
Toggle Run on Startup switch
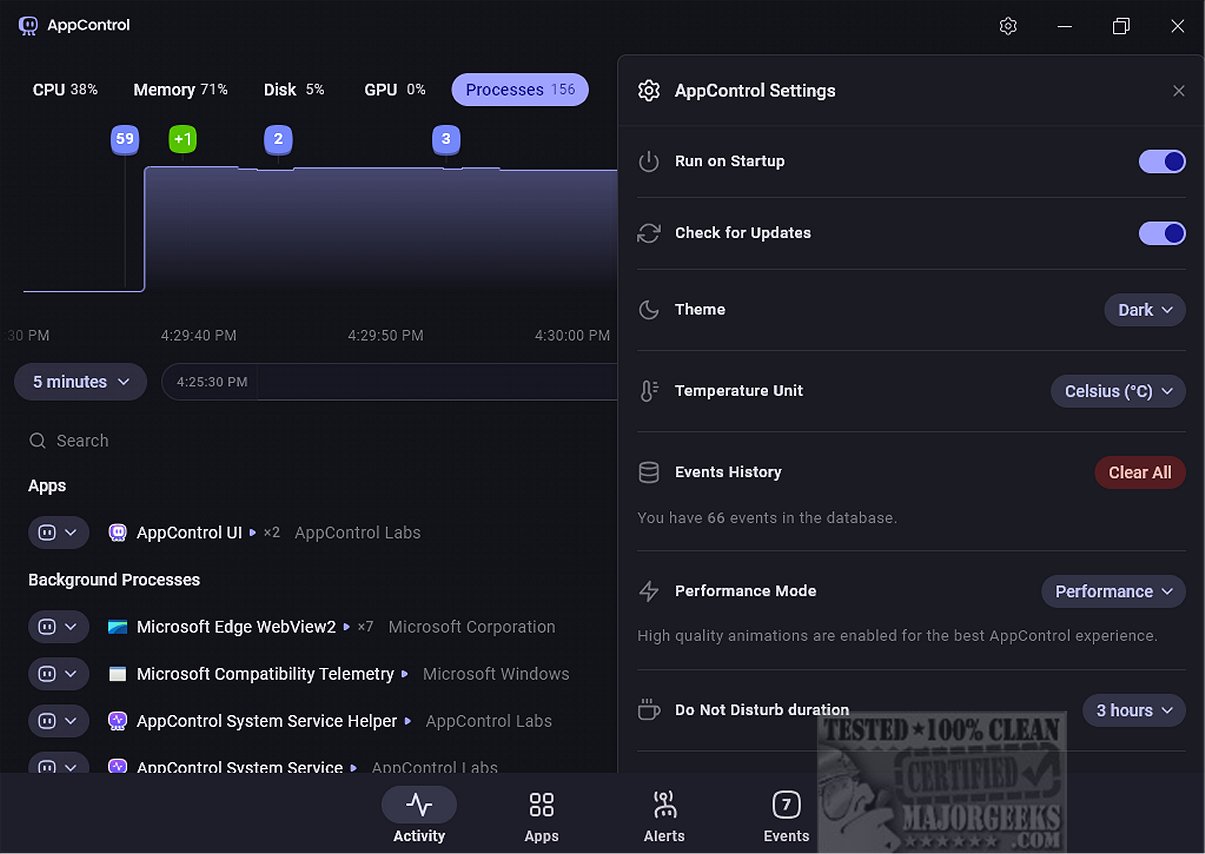1162,161
